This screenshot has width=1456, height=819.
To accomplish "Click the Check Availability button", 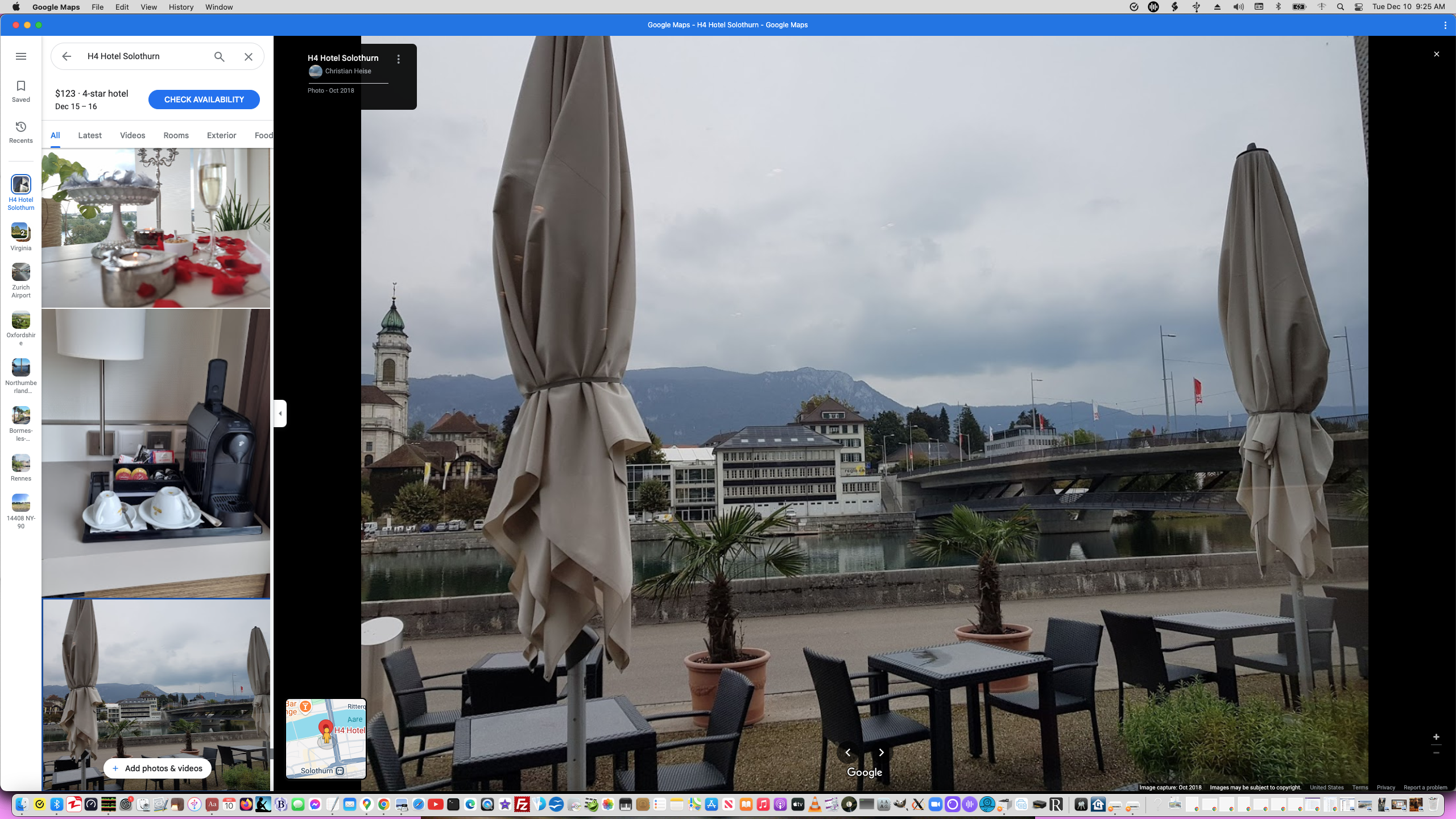I will click(204, 100).
